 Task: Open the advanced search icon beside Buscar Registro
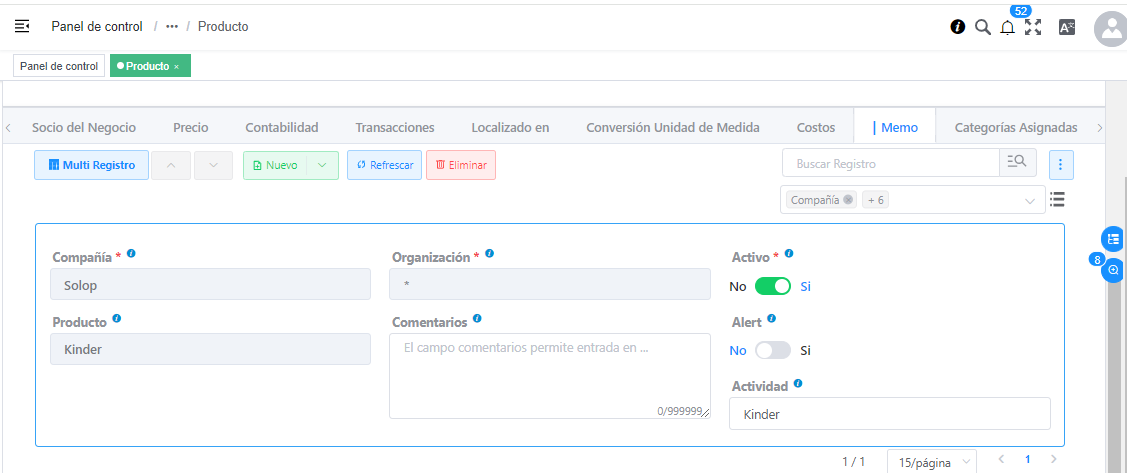[x=1017, y=163]
